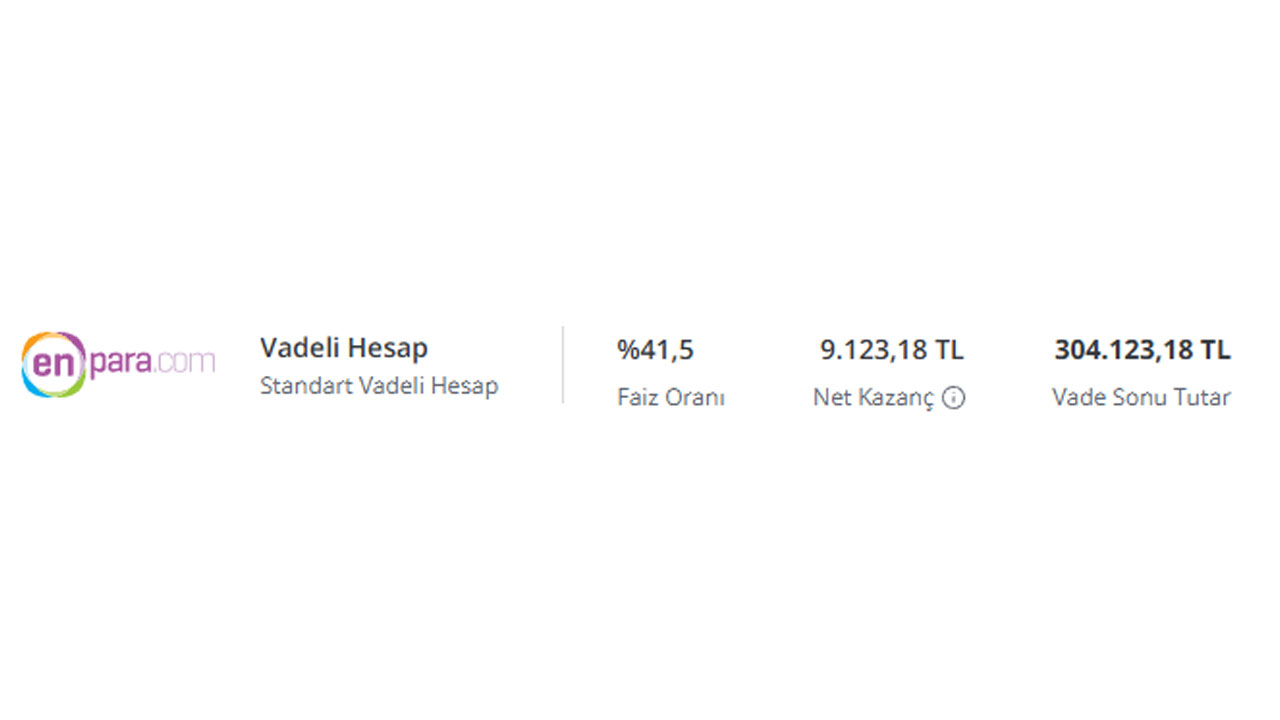Image resolution: width=1280 pixels, height=720 pixels.
Task: Select the Standart Vadeli Hesap subtitle
Action: pos(379,385)
